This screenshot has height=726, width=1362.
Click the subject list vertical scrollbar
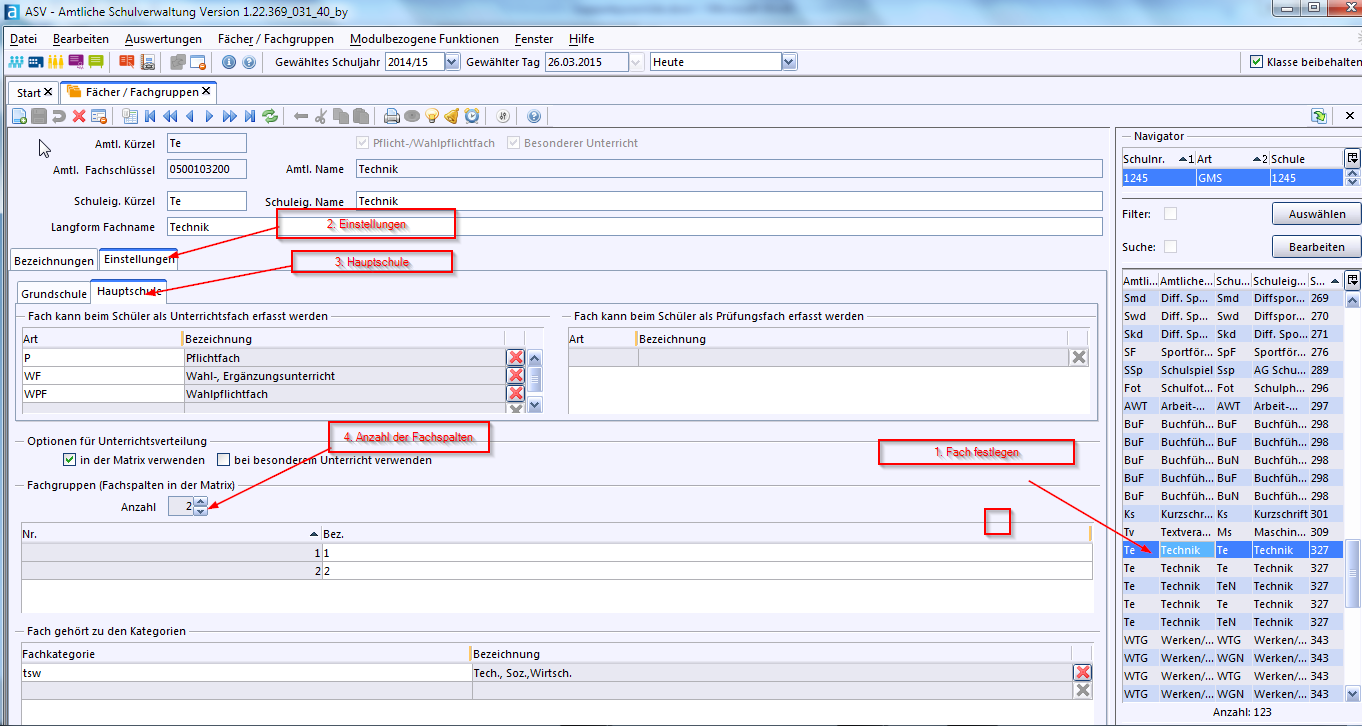(1352, 573)
